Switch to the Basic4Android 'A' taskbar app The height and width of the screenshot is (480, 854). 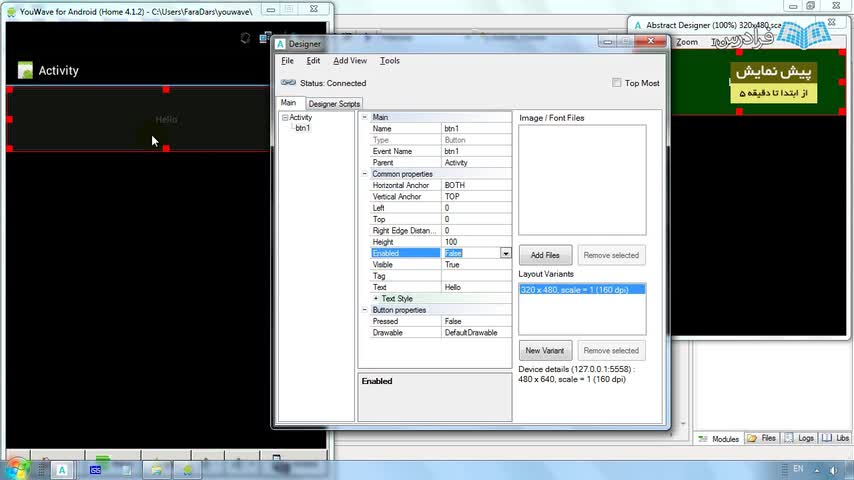coord(62,470)
